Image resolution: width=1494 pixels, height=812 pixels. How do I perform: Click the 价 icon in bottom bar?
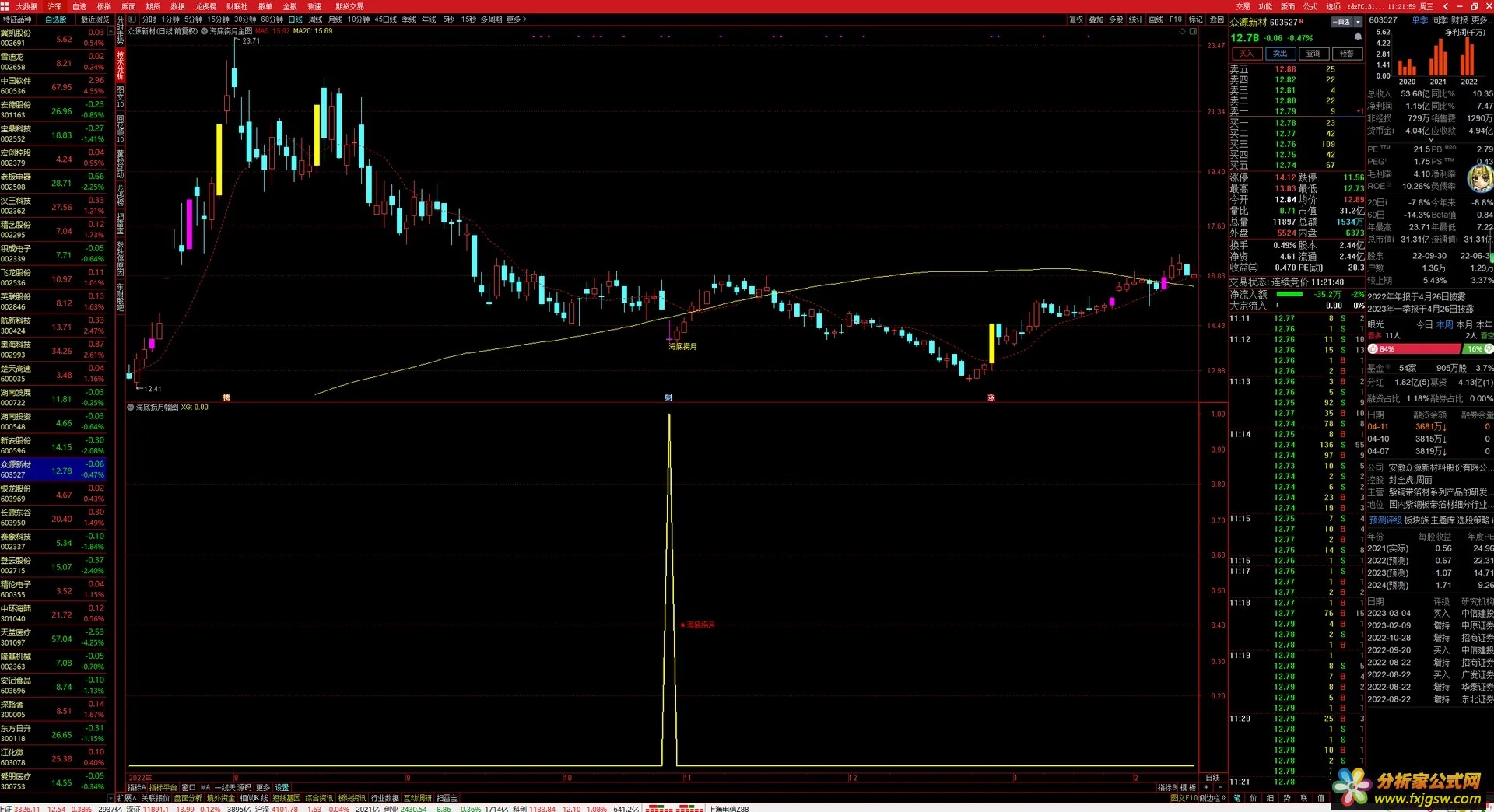pos(1253,798)
